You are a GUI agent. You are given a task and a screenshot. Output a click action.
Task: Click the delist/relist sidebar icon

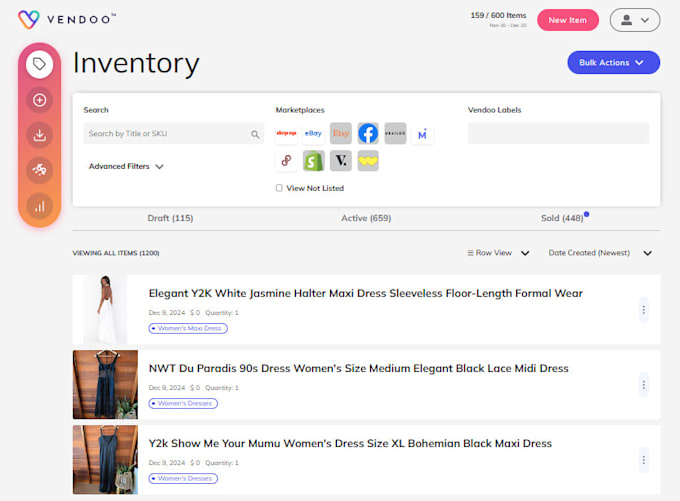39,170
